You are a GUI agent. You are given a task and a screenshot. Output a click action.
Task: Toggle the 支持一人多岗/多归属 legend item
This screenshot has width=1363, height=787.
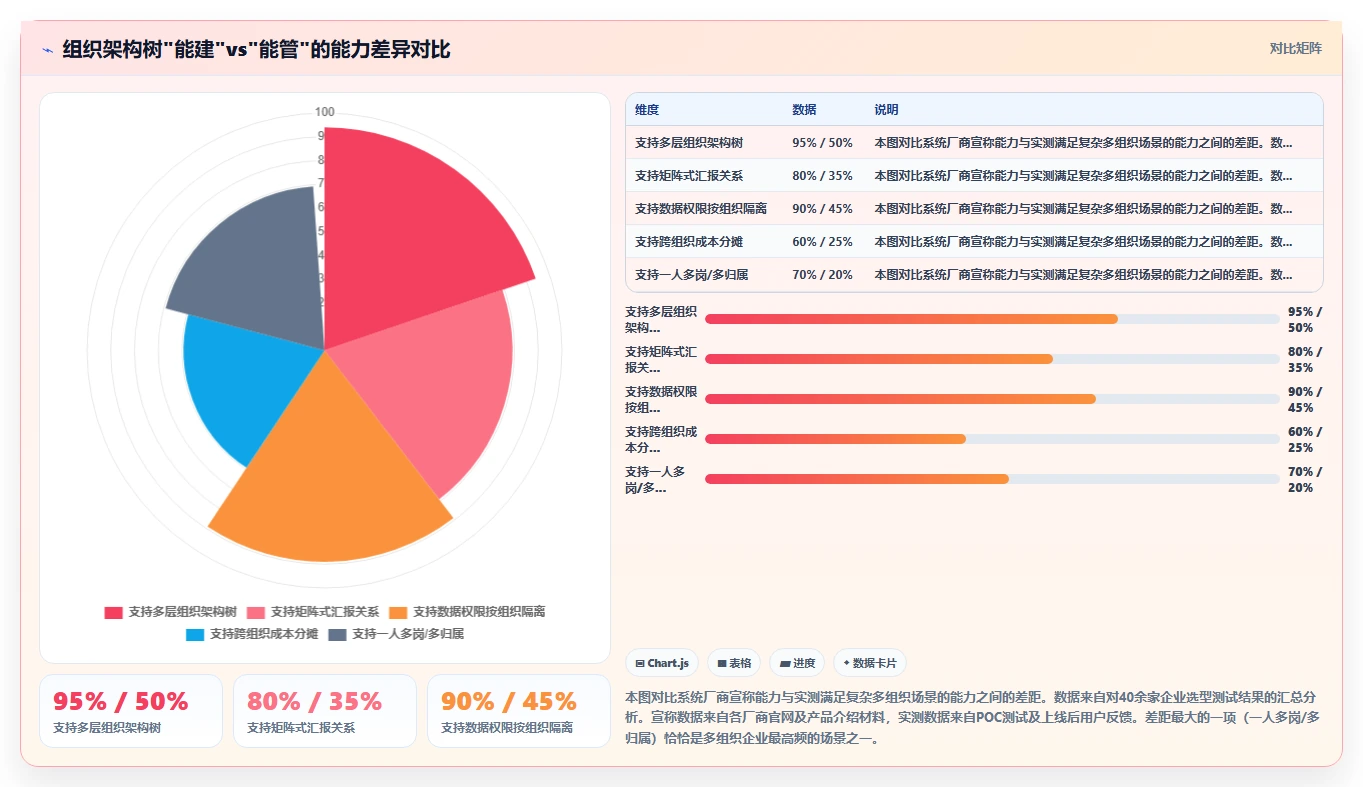pyautogui.click(x=396, y=634)
